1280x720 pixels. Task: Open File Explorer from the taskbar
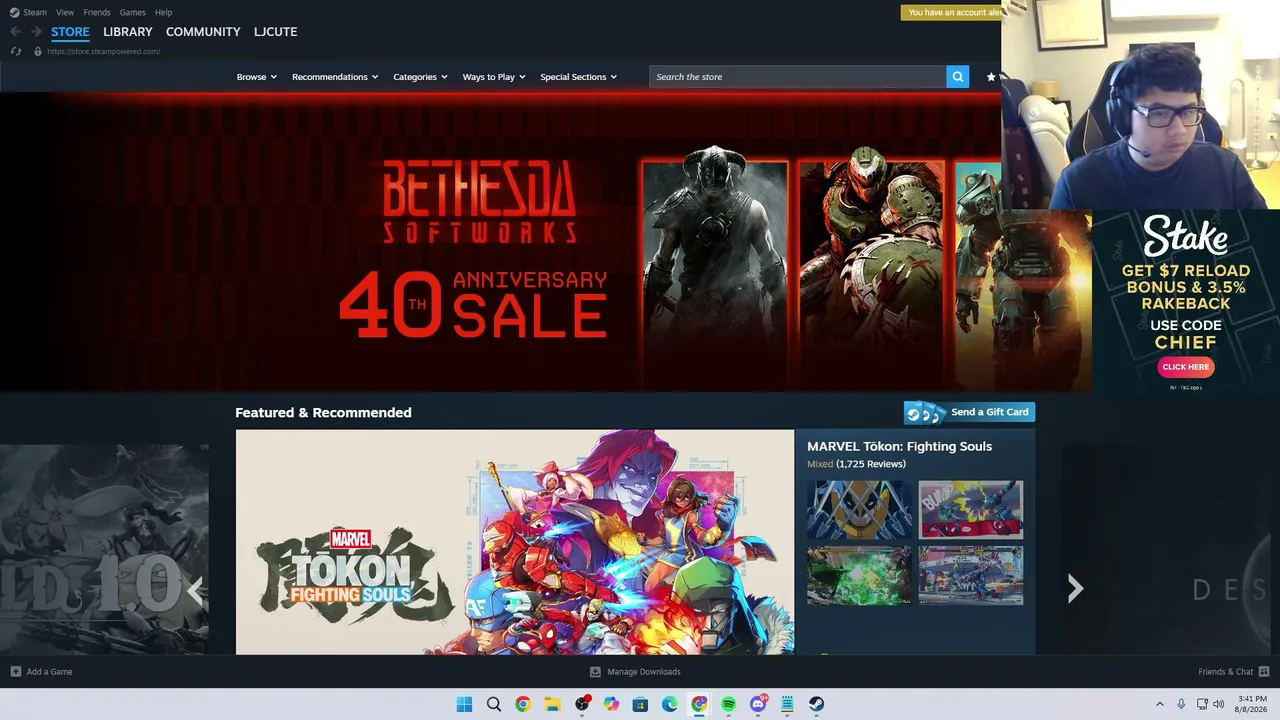(x=552, y=704)
